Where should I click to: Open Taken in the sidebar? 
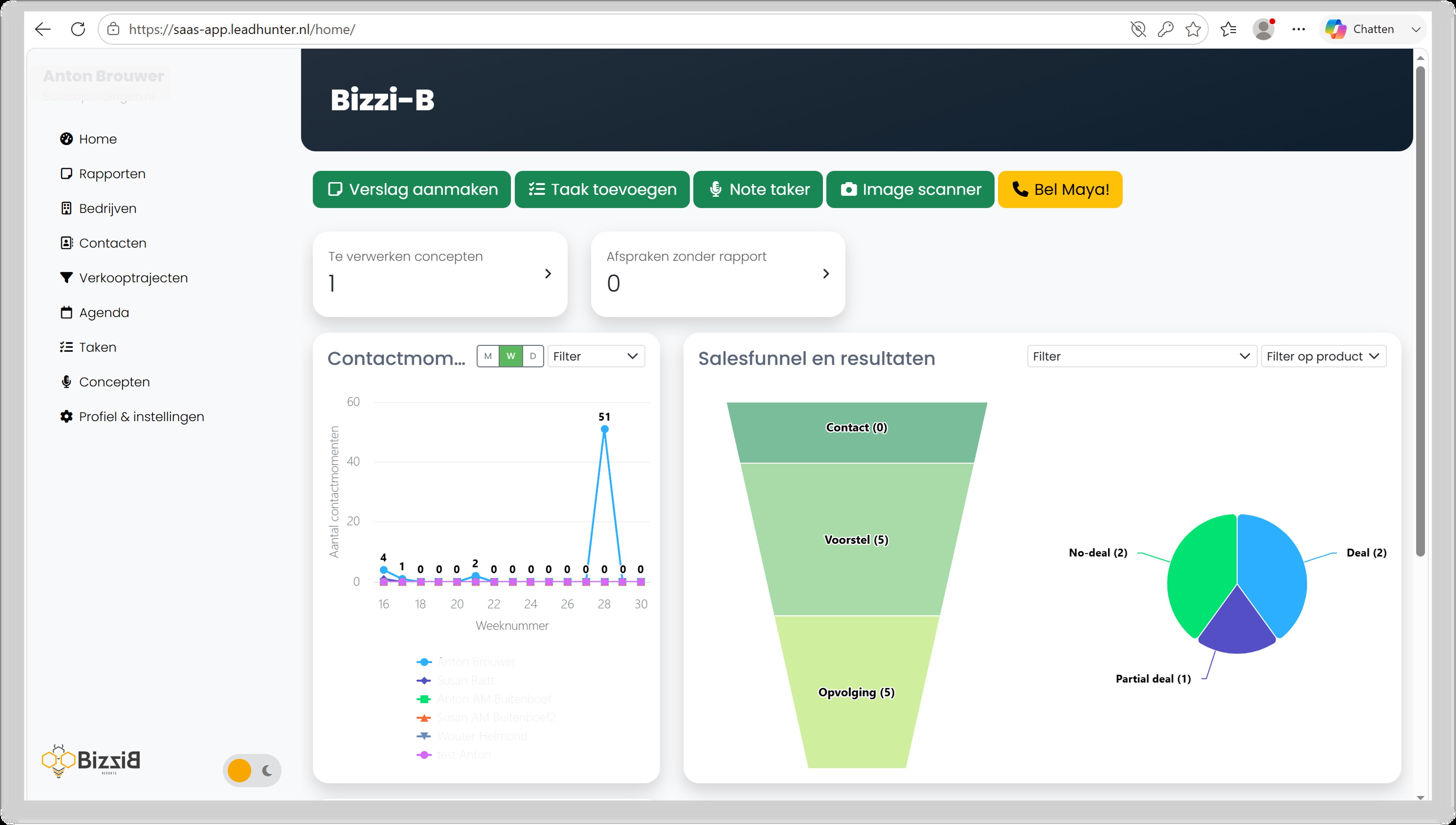coord(88,347)
